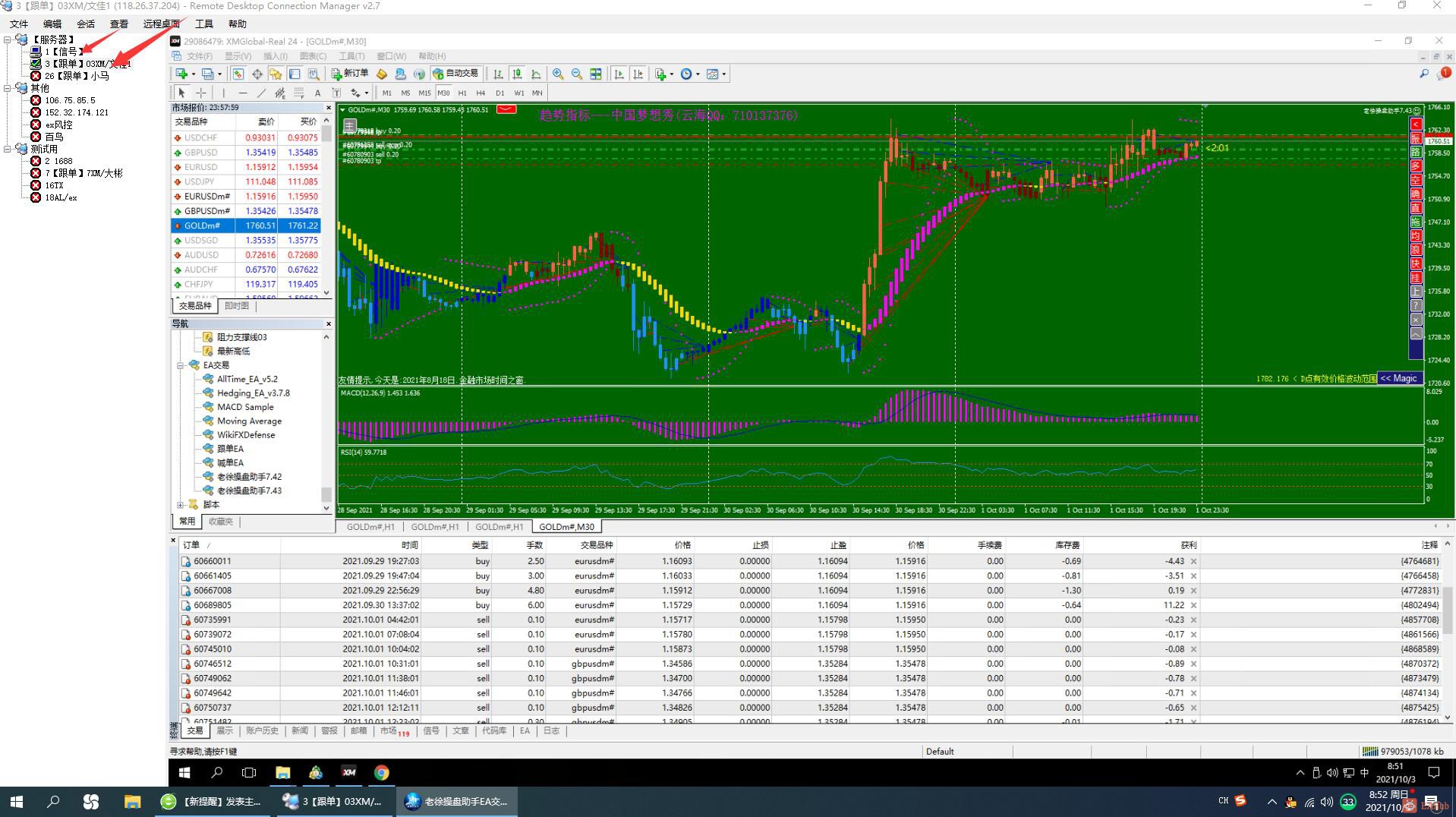The height and width of the screenshot is (817, 1456).
Task: Click the tile windows grid icon
Action: coord(596,74)
